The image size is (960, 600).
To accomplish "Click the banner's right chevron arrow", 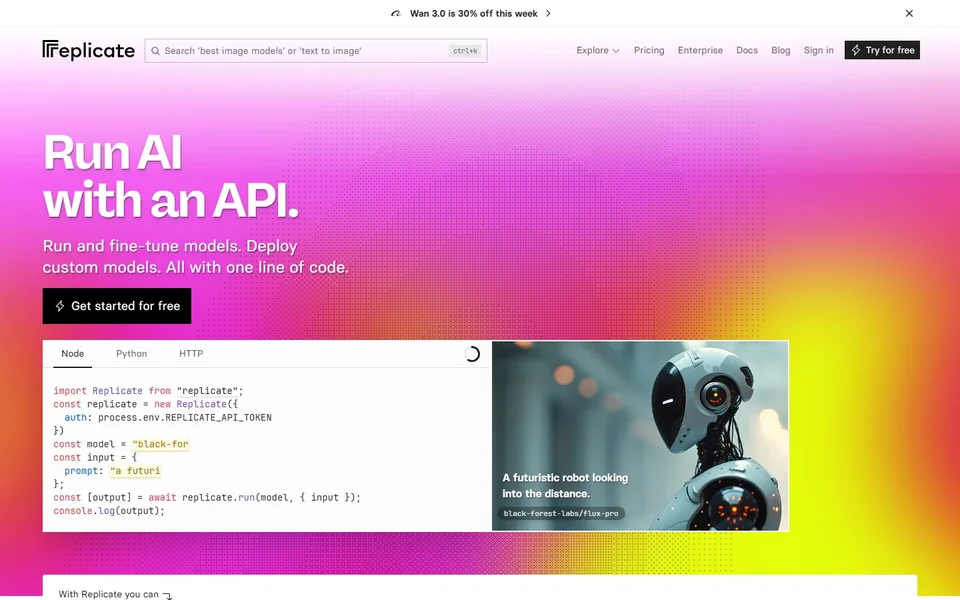I will point(548,13).
